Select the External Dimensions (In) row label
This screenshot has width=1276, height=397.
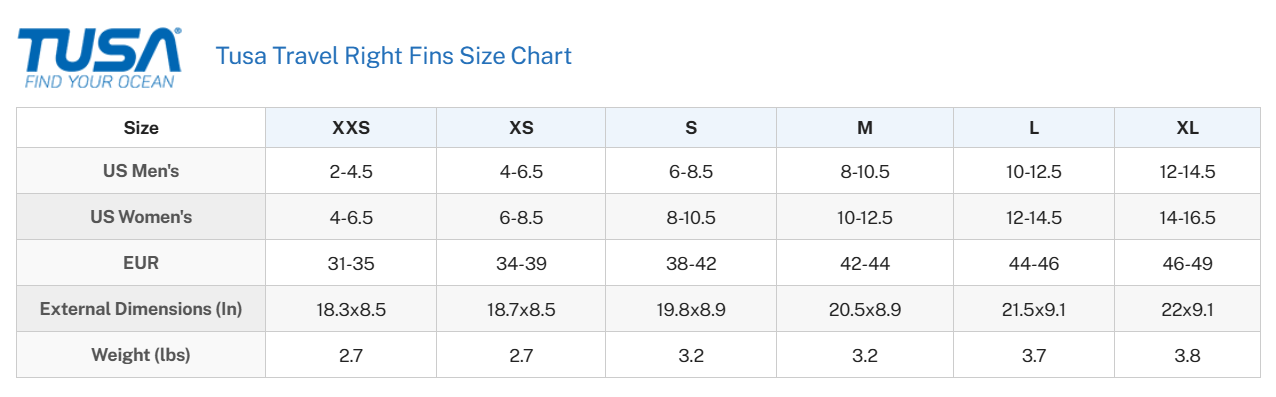coord(141,309)
